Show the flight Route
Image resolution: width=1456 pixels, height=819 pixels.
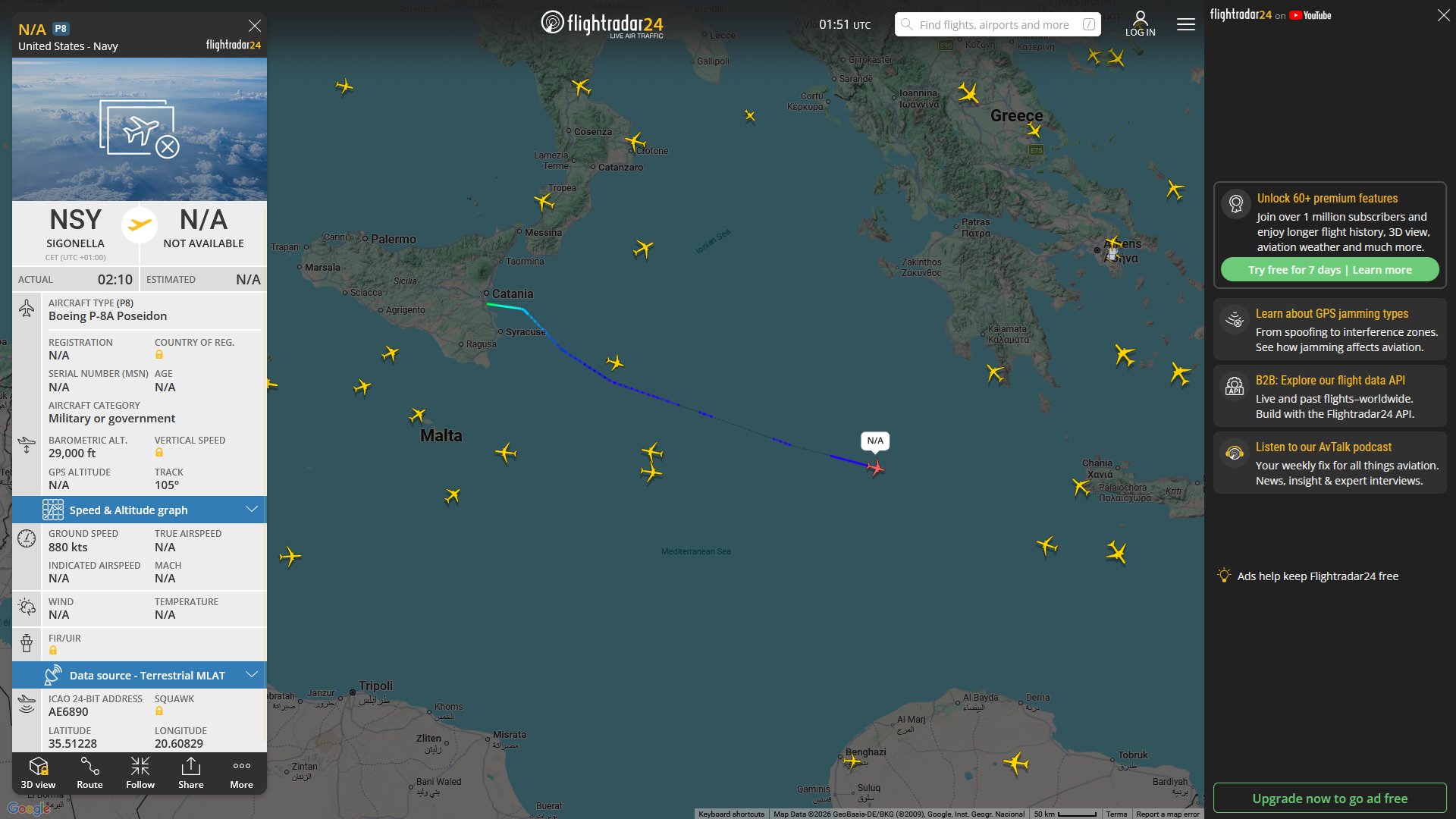pos(89,773)
